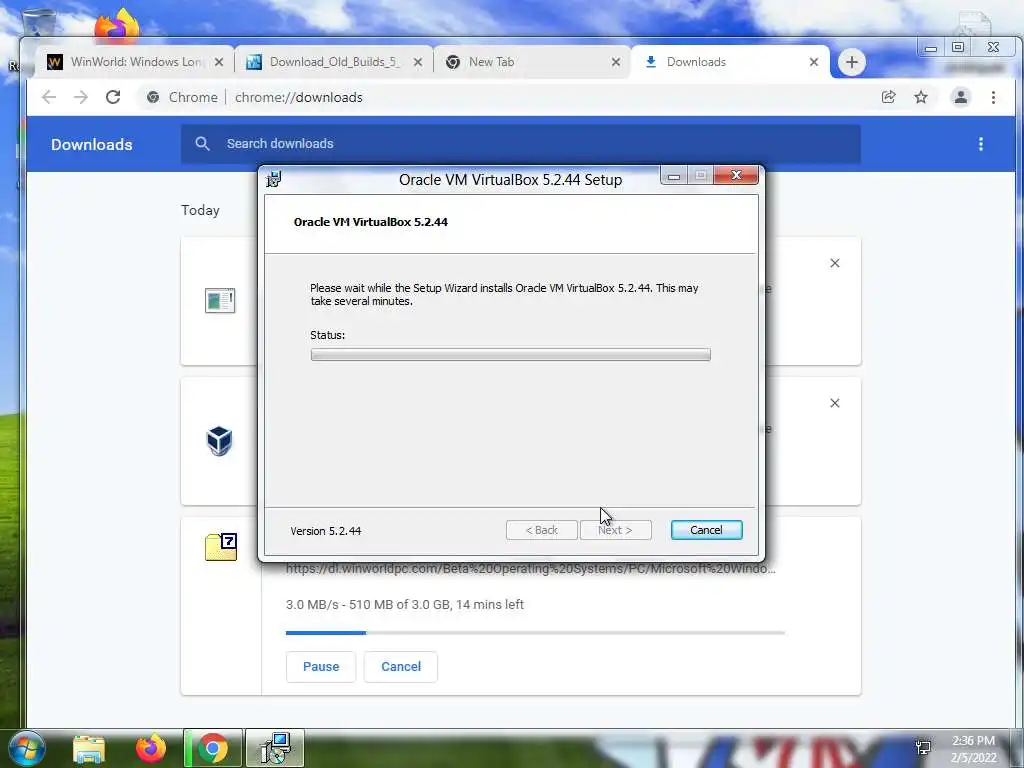
Task: Cancel the VirtualBox installation
Action: click(707, 530)
